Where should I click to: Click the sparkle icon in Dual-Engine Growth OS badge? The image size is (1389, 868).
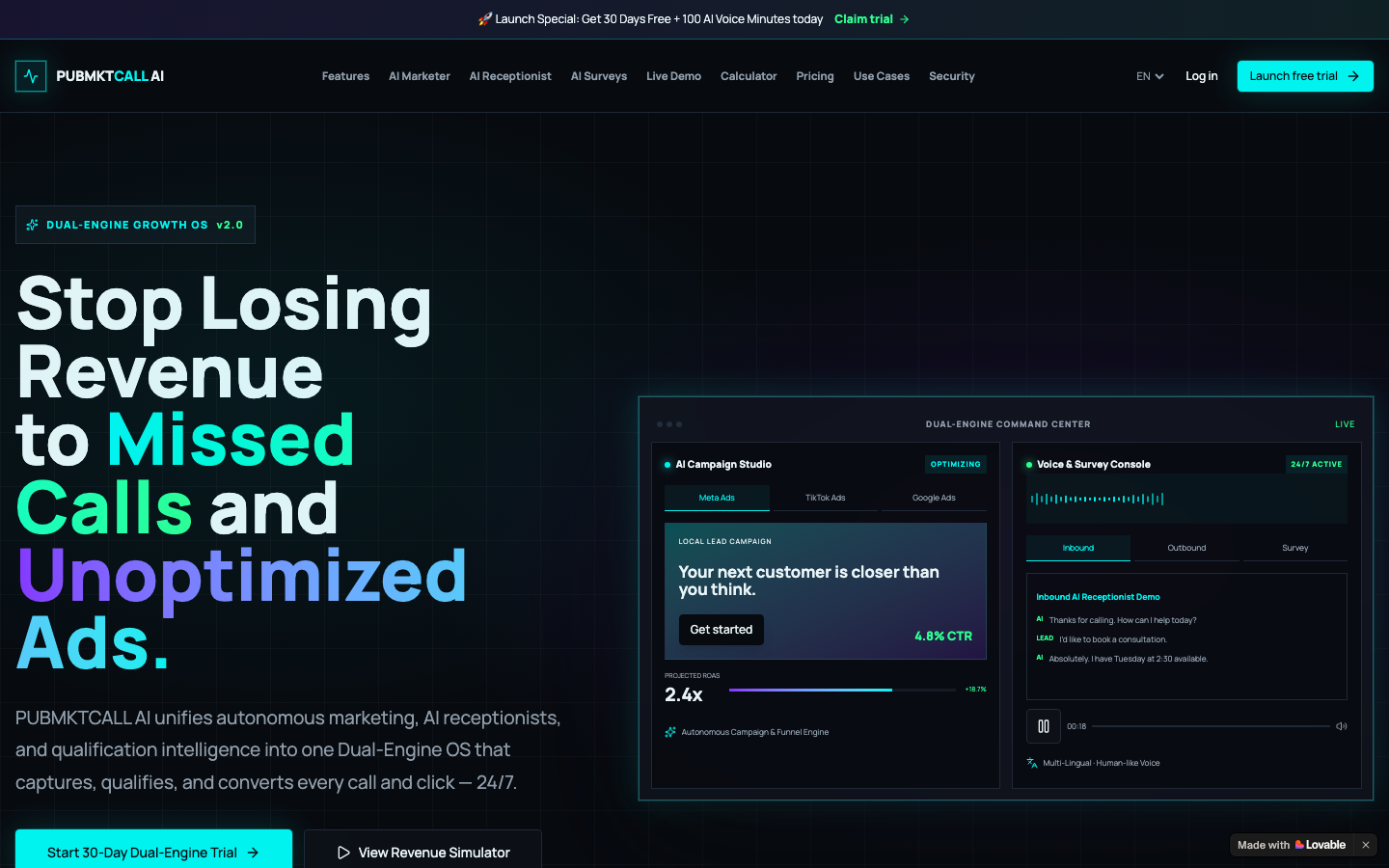pos(33,225)
